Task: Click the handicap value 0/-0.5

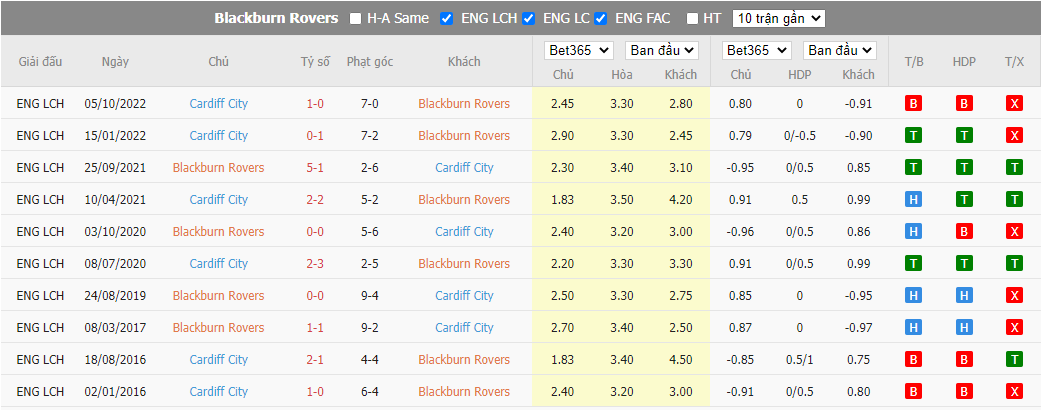Action: 800,136
